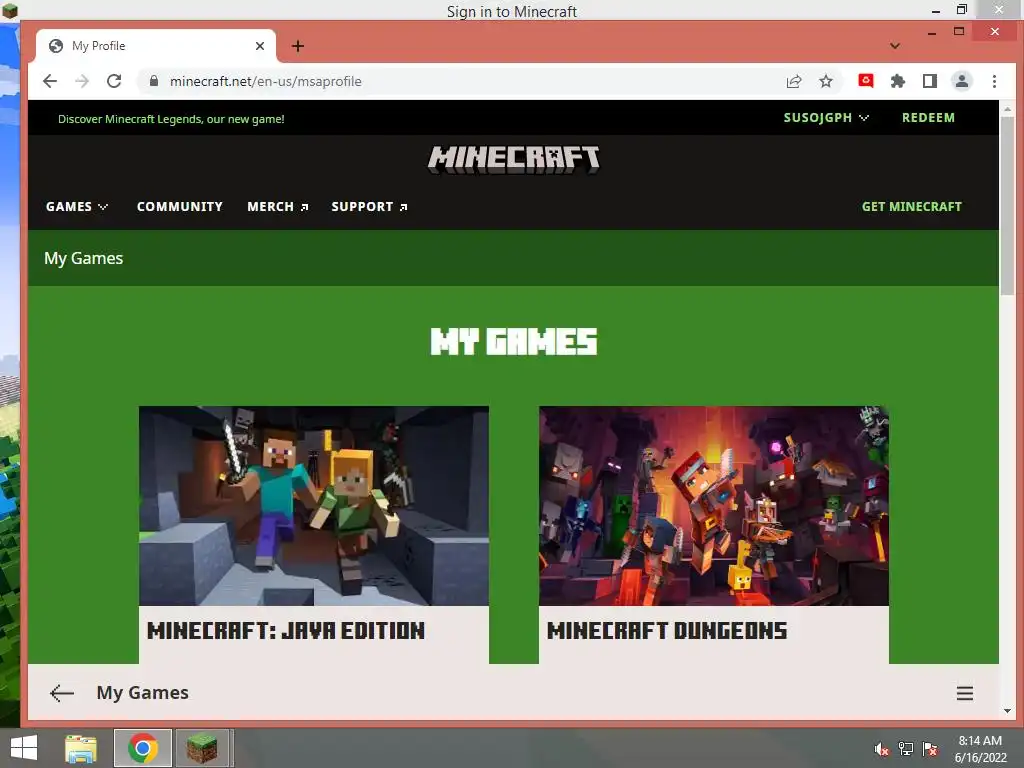Open the Windows Start button

pyautogui.click(x=24, y=748)
